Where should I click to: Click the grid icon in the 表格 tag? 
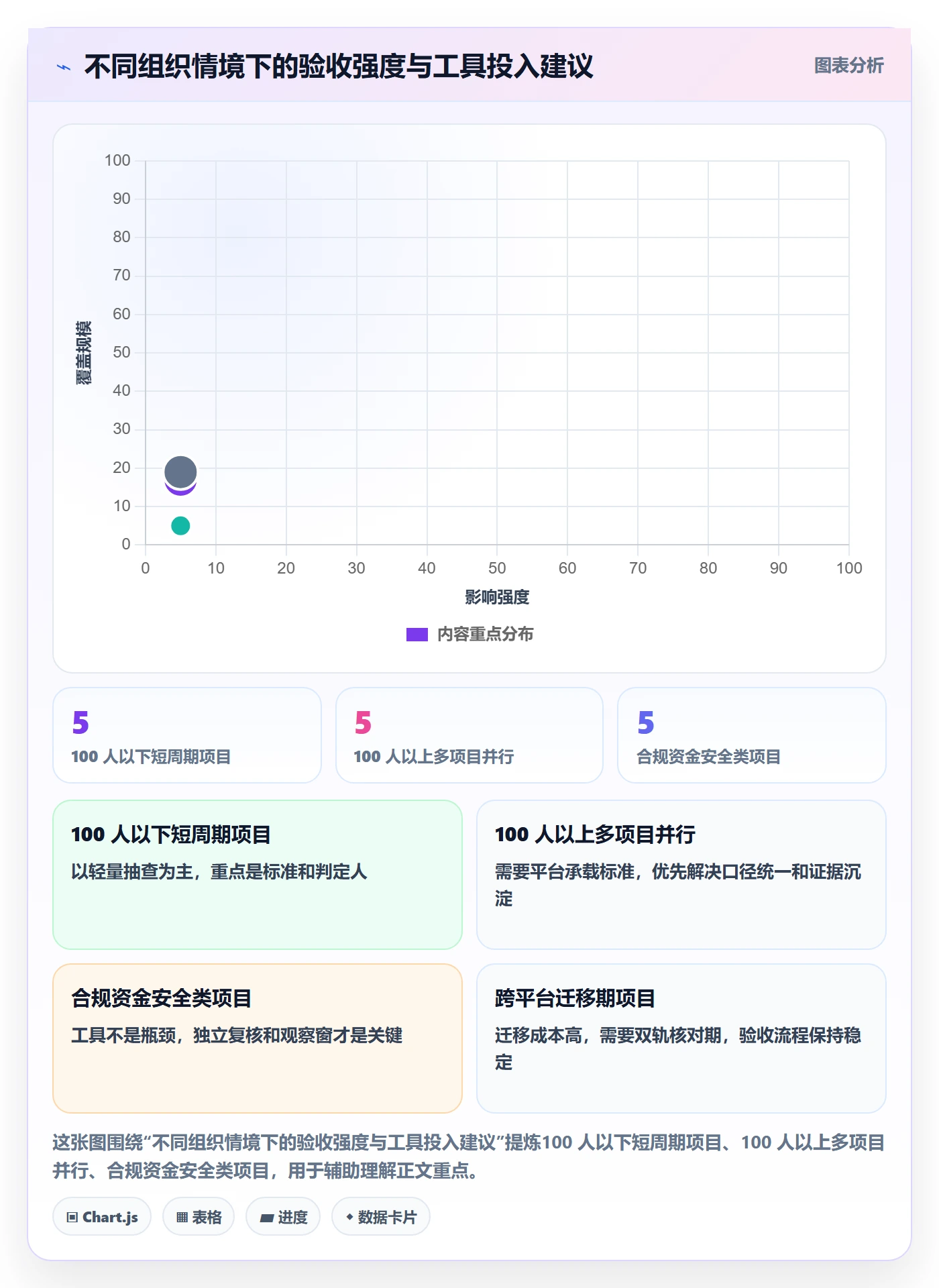tap(182, 1217)
